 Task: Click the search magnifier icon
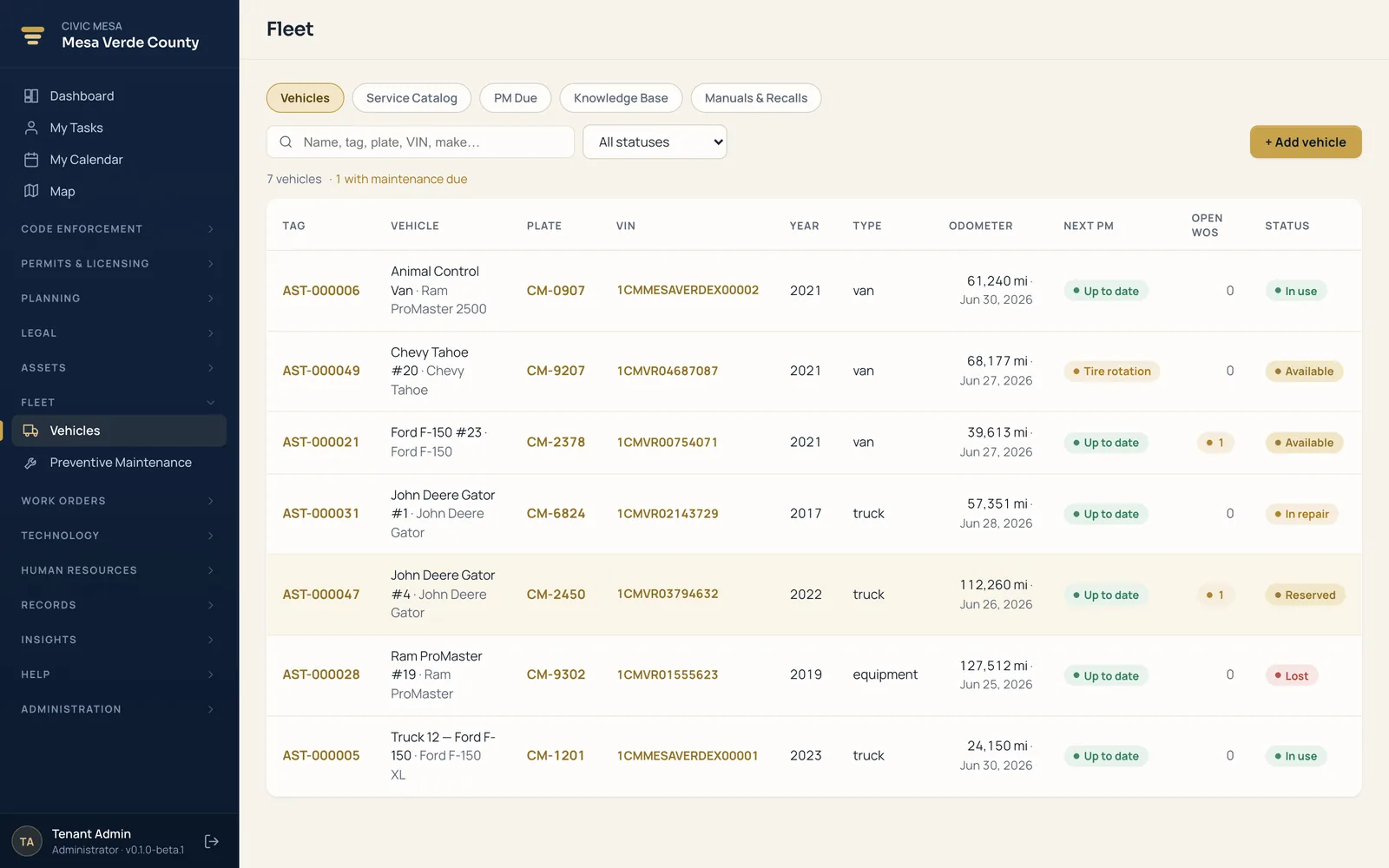click(286, 142)
